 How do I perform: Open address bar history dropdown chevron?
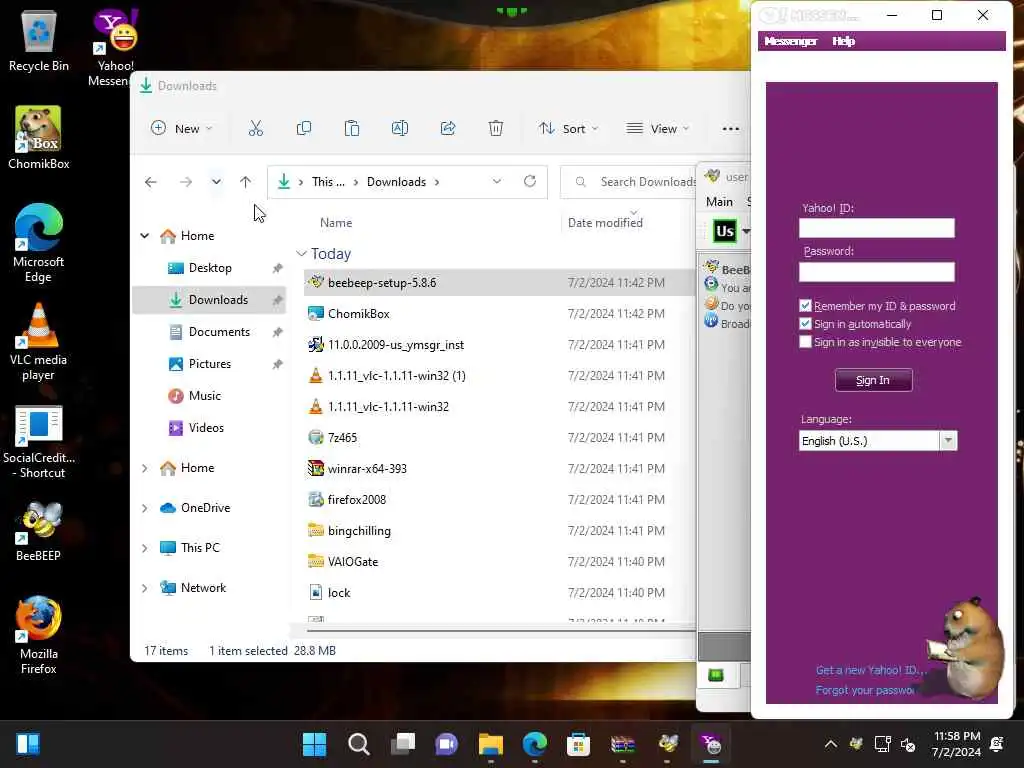(x=497, y=181)
